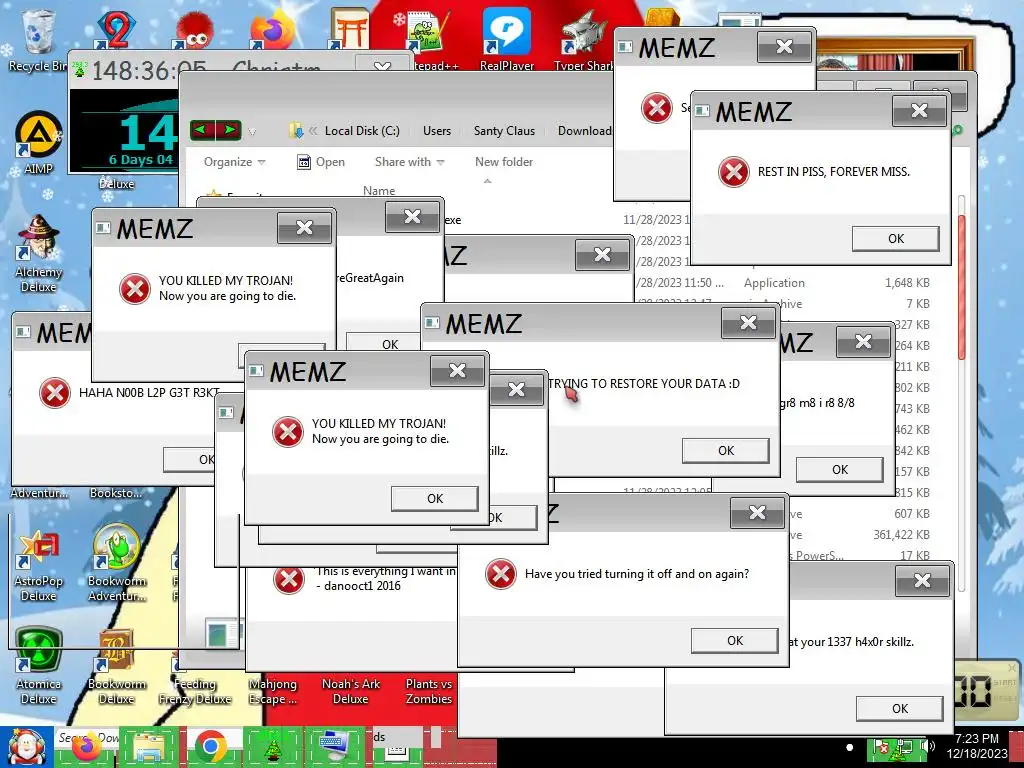
Task: Click the computer-with-keyboard taskbar icon
Action: (x=334, y=747)
